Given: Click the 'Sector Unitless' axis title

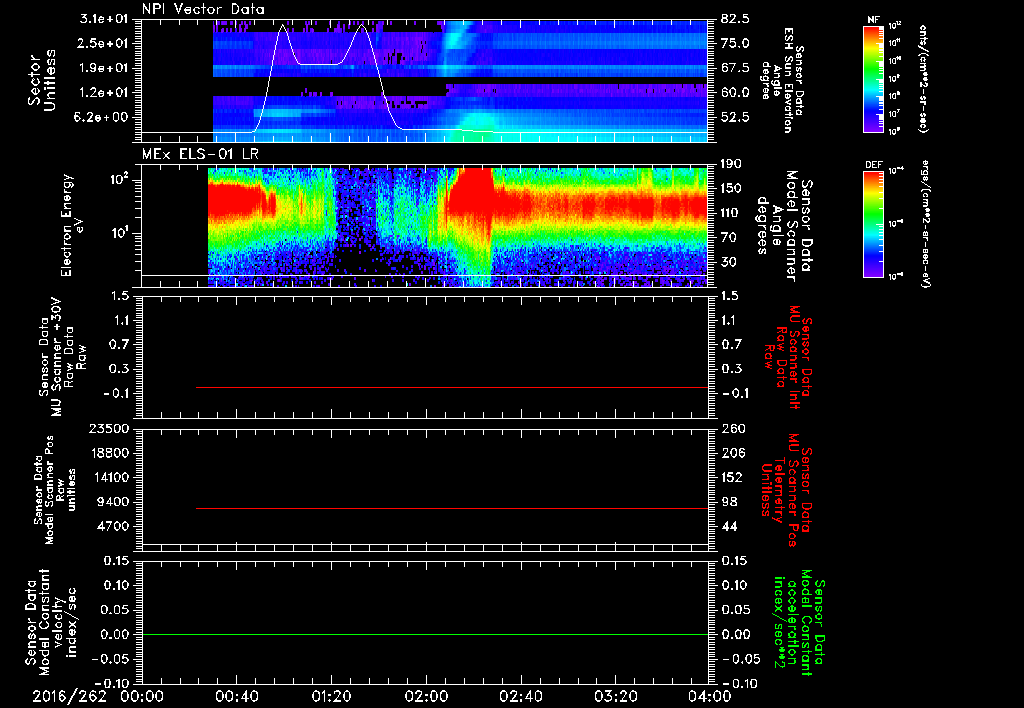Looking at the screenshot, I should (42, 80).
